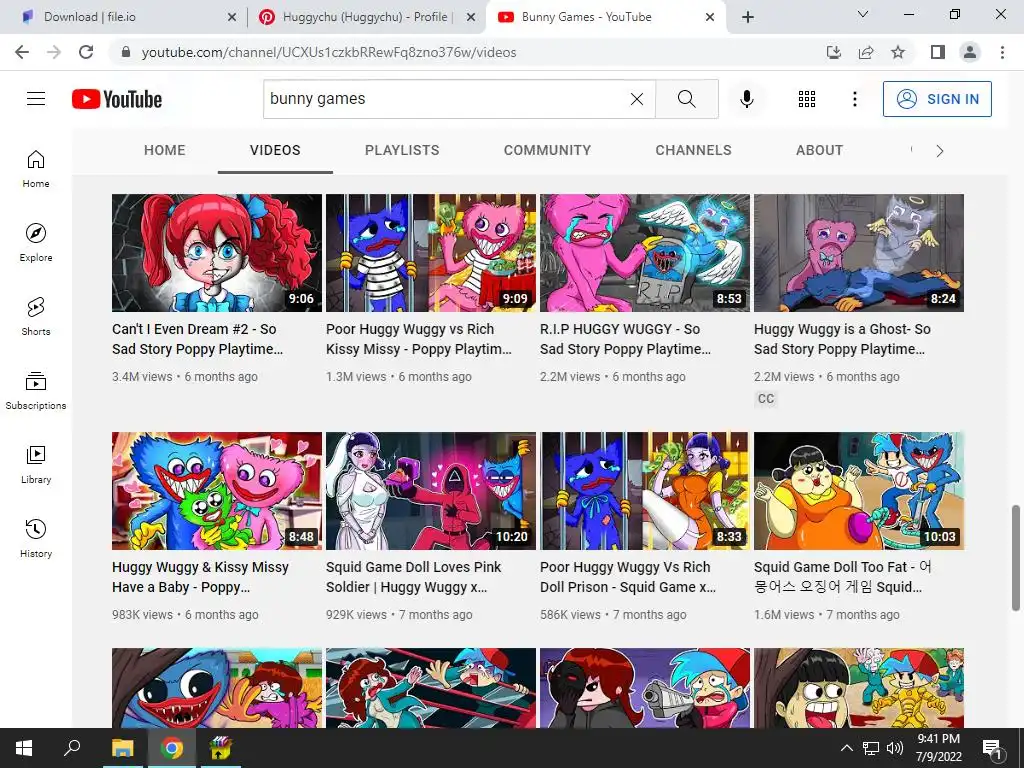Open the taskbar clock and date

tap(938, 748)
